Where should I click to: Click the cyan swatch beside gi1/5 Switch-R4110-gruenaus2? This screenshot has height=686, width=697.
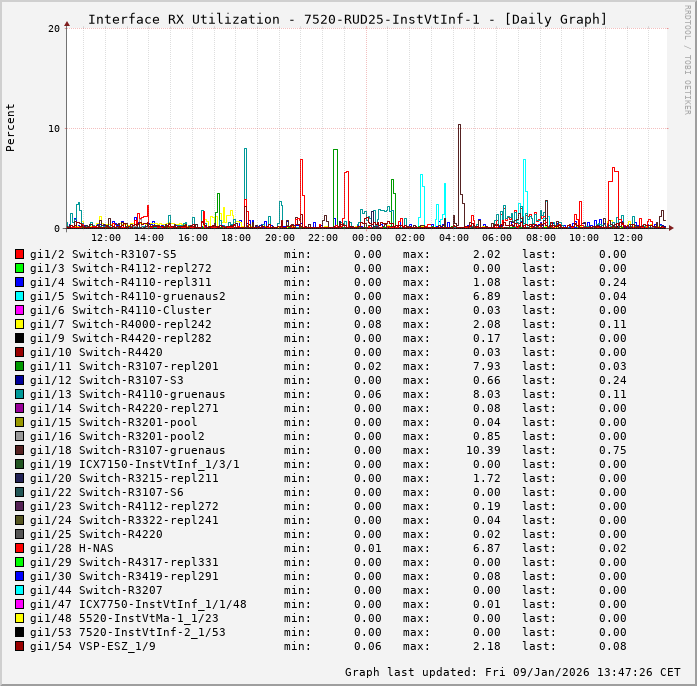pos(19,296)
